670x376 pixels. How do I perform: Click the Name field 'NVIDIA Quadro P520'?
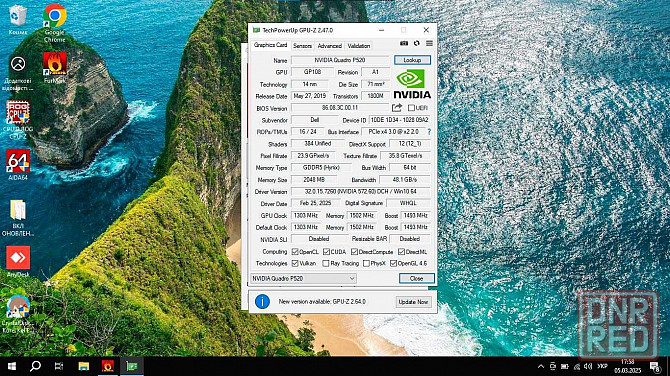[x=340, y=60]
